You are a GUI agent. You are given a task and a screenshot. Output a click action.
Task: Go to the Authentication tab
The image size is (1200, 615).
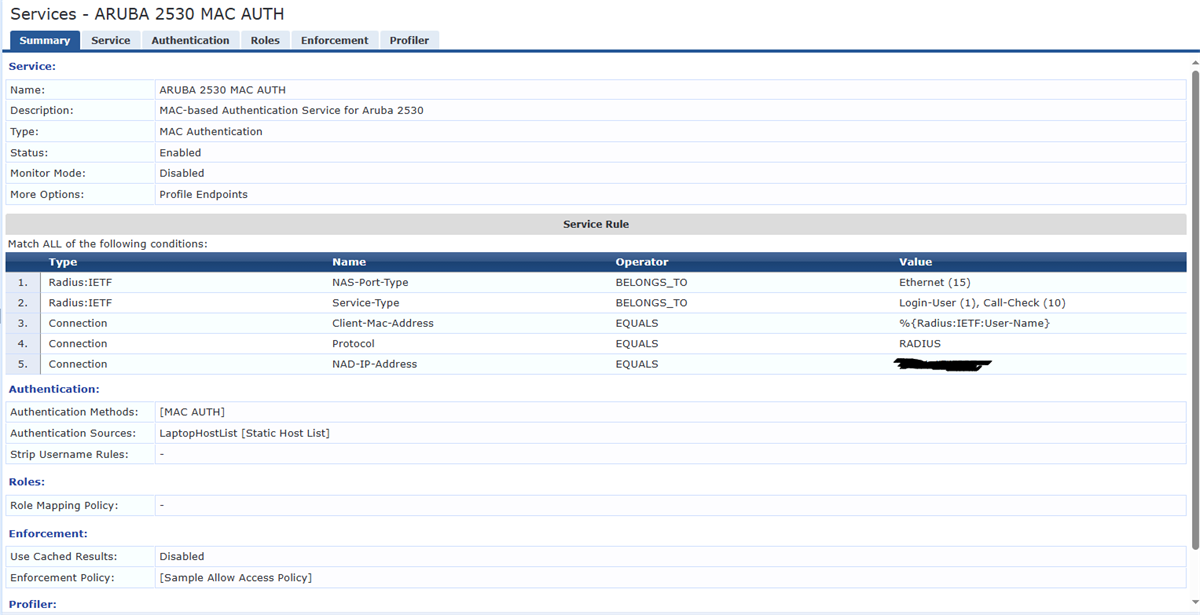[x=190, y=40]
